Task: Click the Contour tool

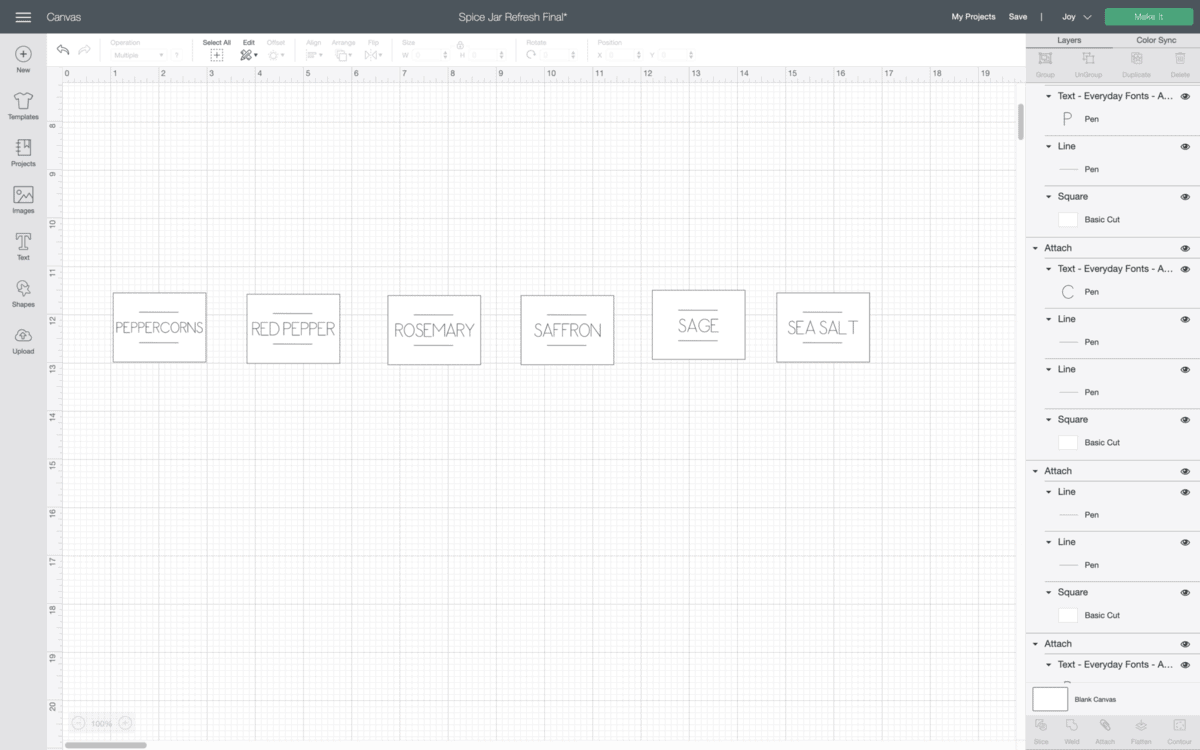Action: point(1180,725)
